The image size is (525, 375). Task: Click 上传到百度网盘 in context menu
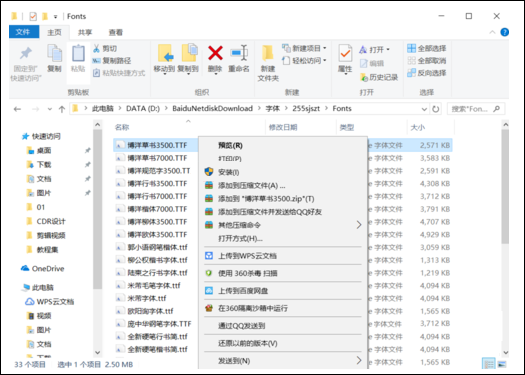click(x=243, y=291)
